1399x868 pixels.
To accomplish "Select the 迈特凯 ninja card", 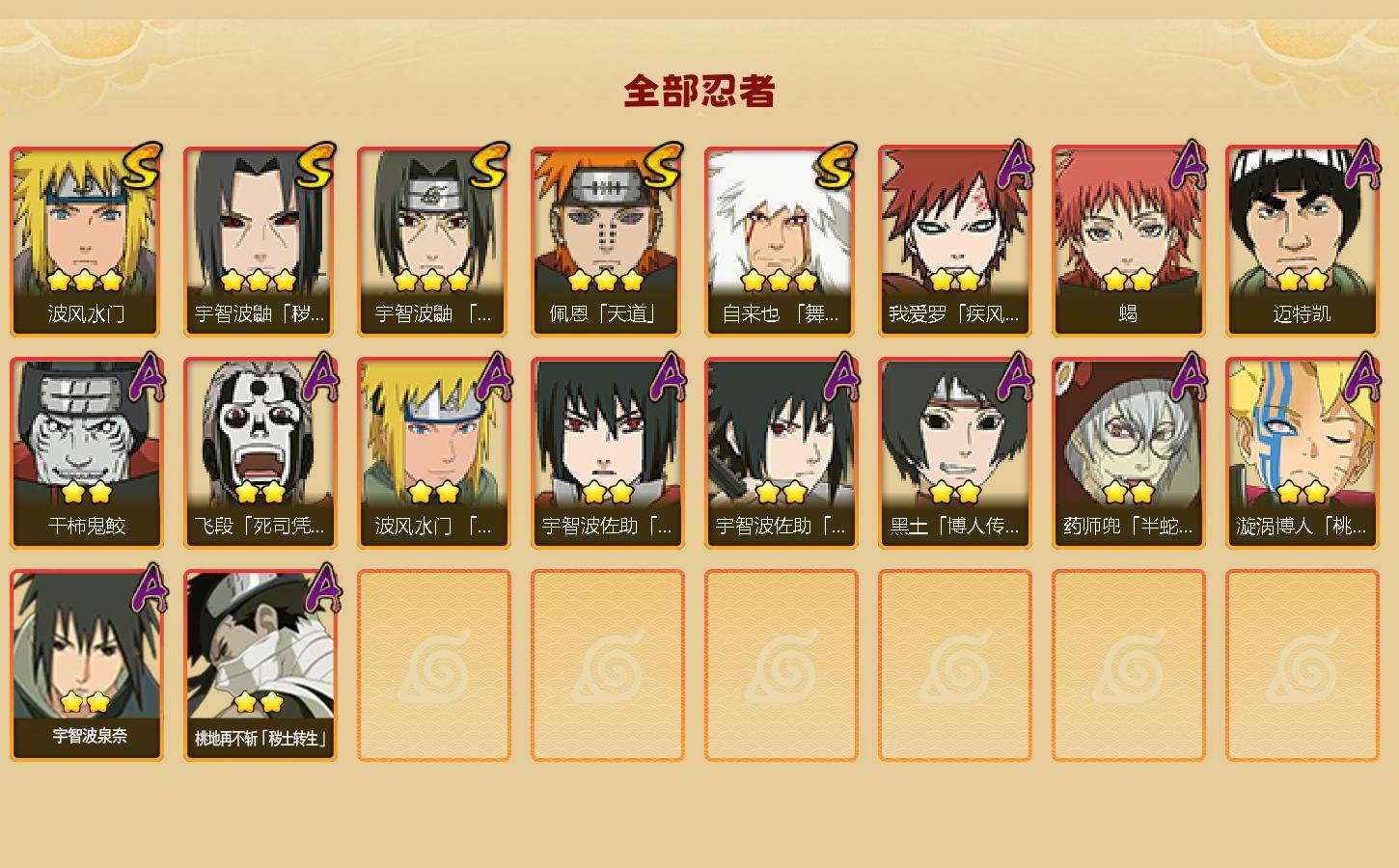I will tap(1302, 241).
